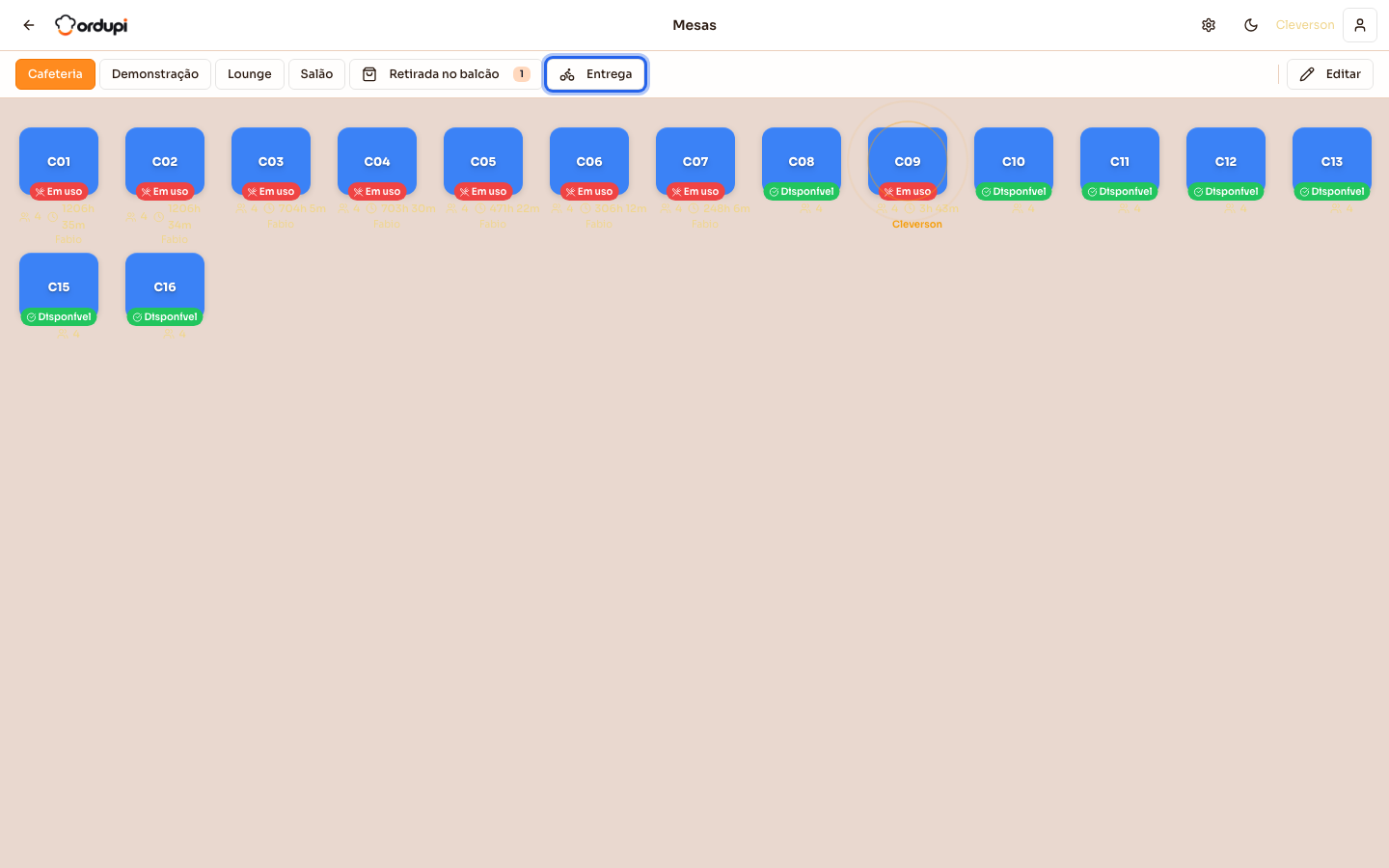Open table C02
1389x868 pixels.
click(x=165, y=162)
